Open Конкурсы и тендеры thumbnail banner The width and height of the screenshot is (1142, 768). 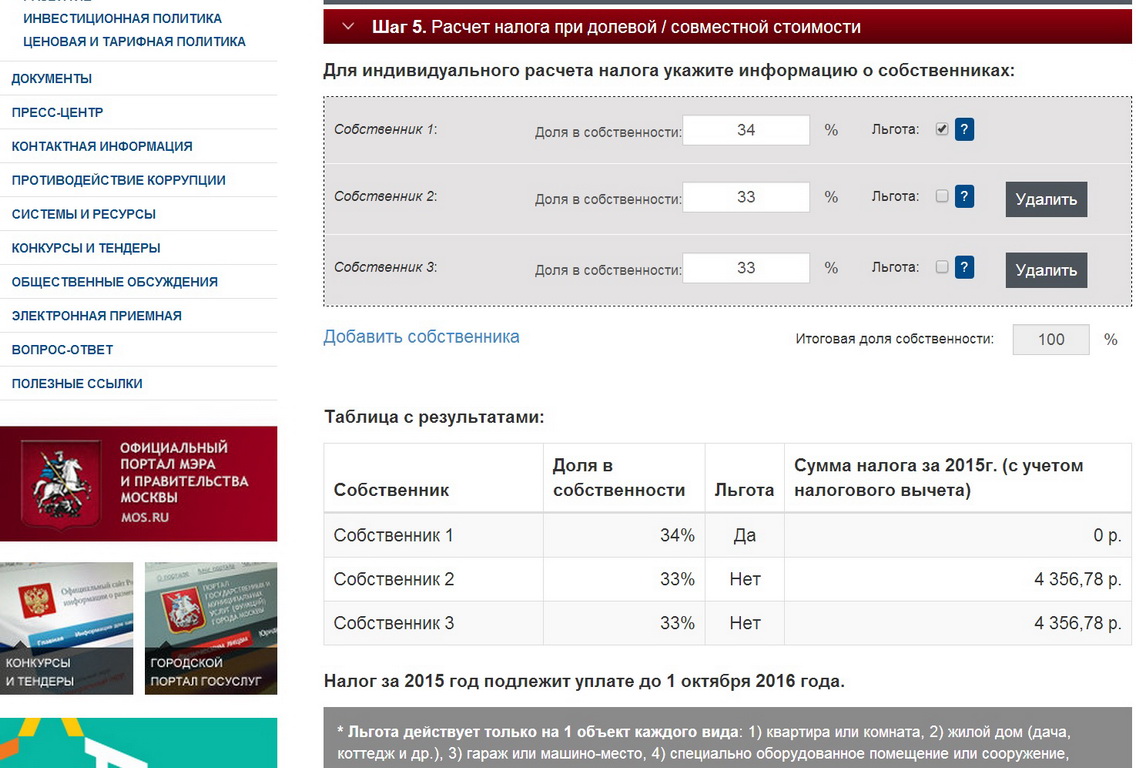pos(66,628)
